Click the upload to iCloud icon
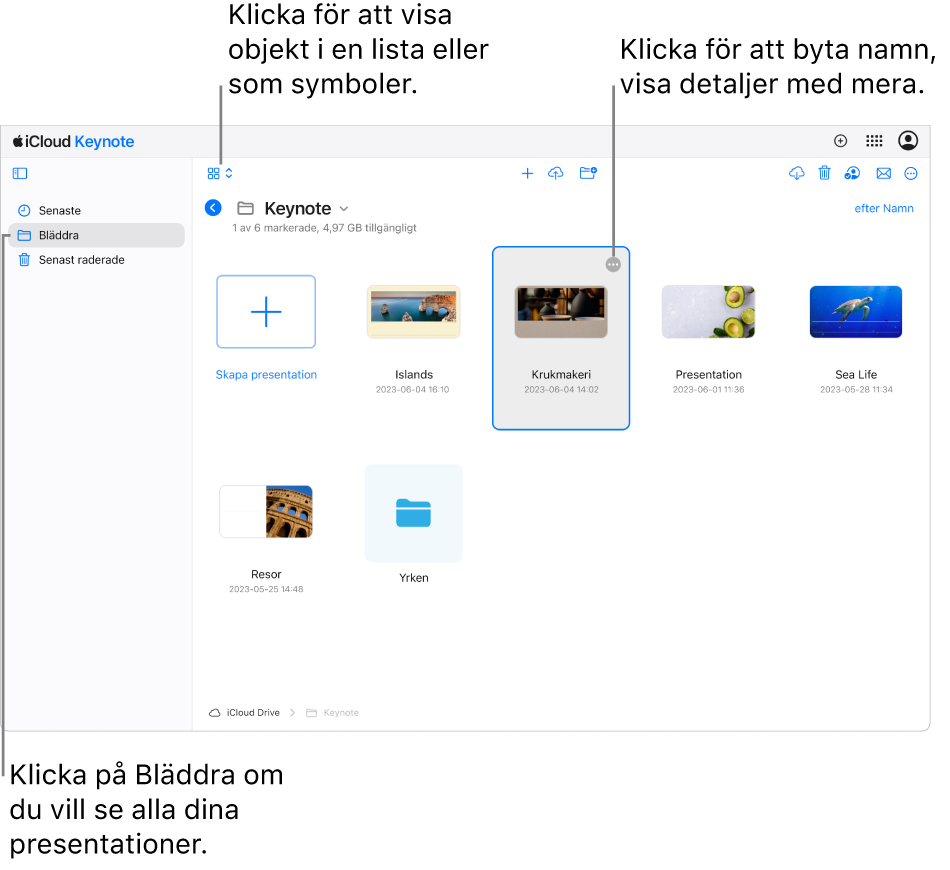 click(x=556, y=174)
